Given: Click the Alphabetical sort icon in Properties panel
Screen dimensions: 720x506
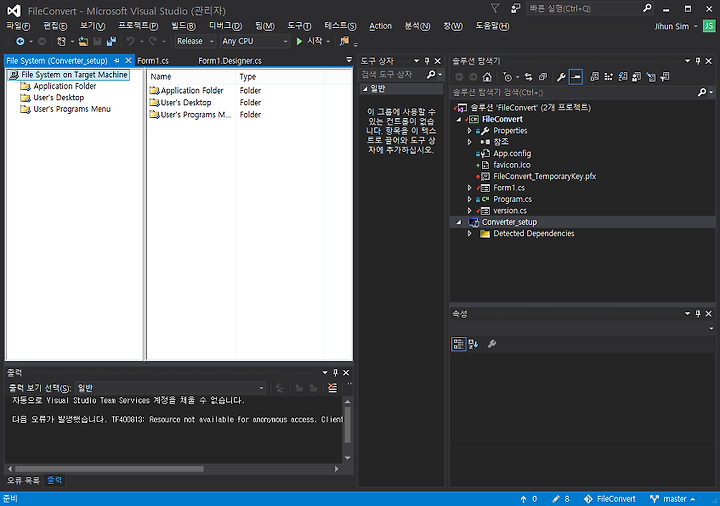Looking at the screenshot, I should [473, 344].
